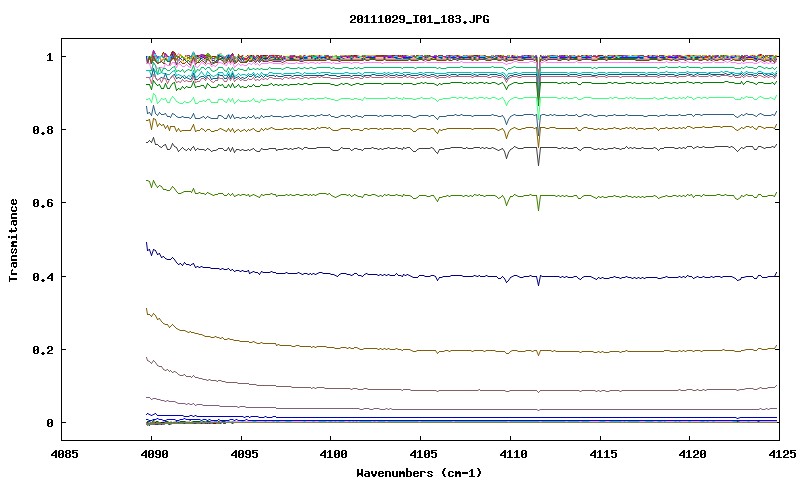
Task: Click x-axis tick label 4105
Action: coord(423,454)
